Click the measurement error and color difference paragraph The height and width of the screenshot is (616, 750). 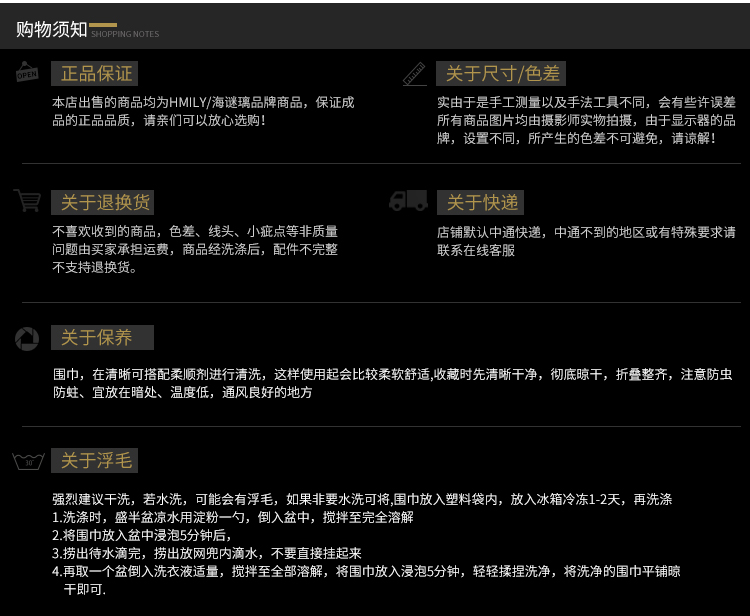pyautogui.click(x=586, y=120)
